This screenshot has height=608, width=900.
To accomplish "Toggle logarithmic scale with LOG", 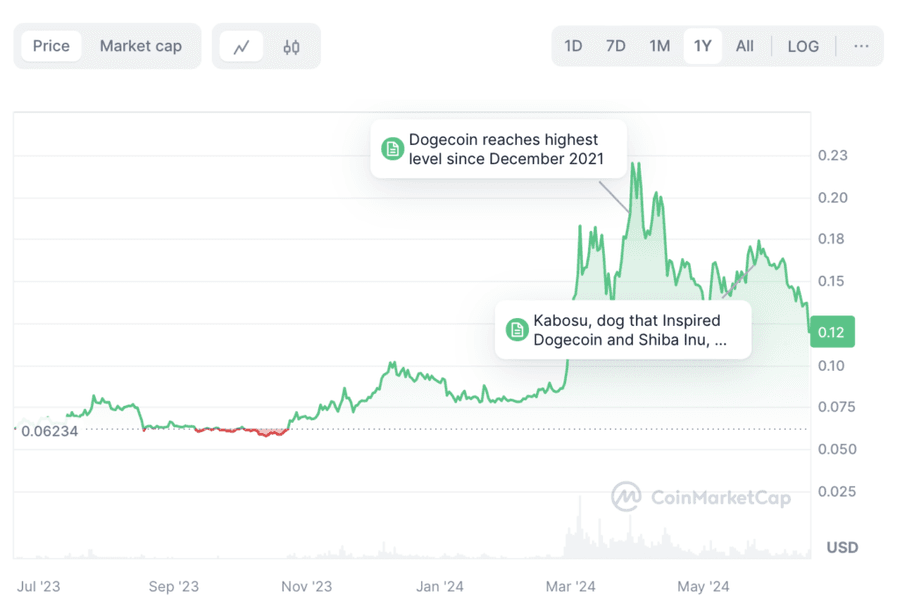I will coord(803,45).
